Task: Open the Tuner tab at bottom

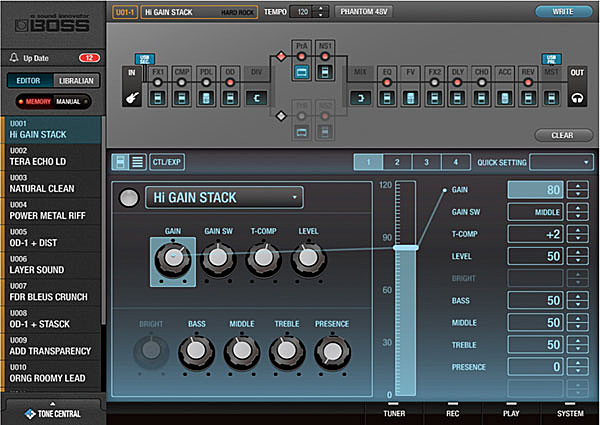Action: click(x=399, y=411)
